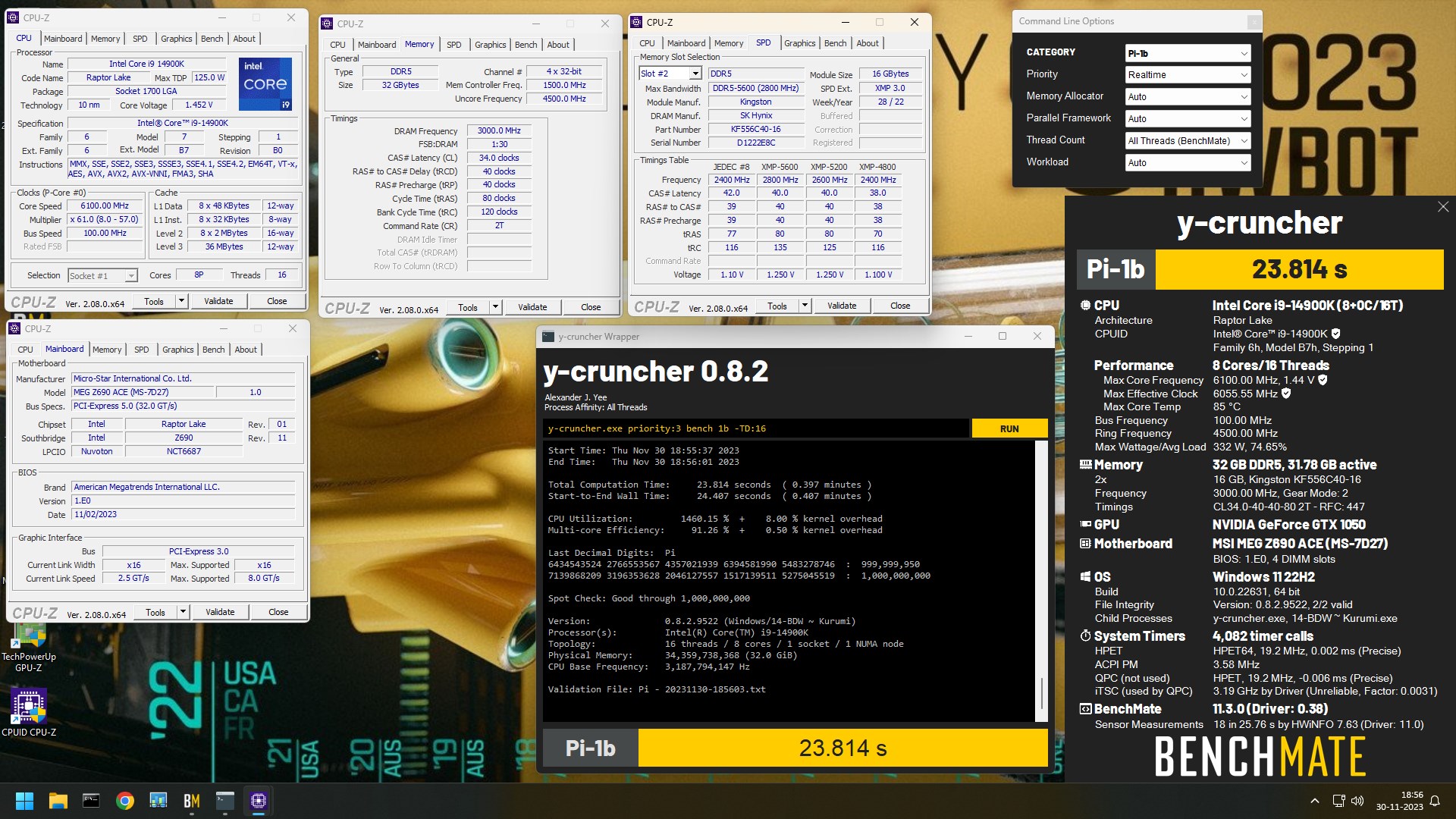The image size is (1456, 819).
Task: Click the taskbar clock showing 18:56
Action: pos(1400,801)
